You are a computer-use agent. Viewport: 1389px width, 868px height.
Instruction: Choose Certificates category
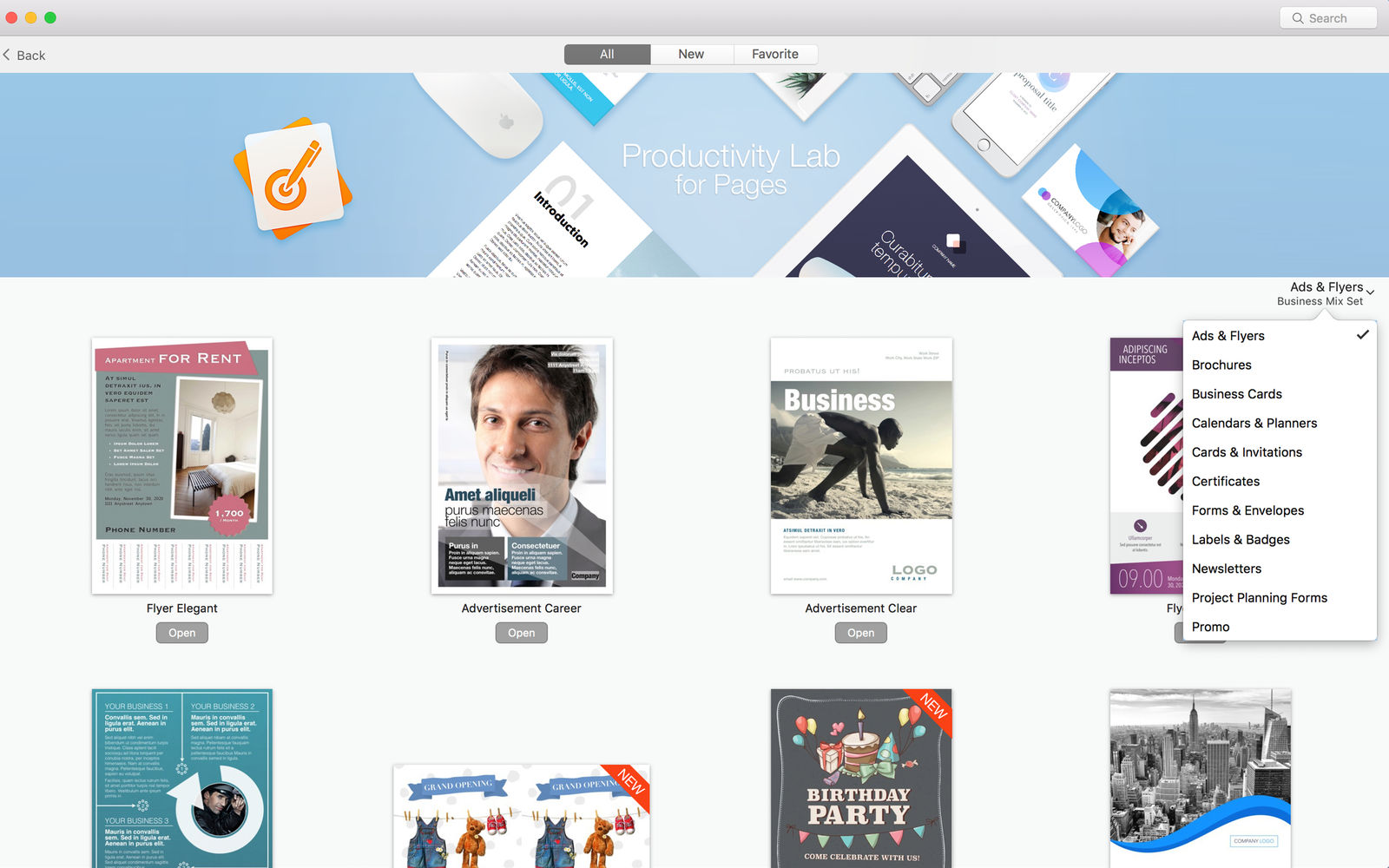[1280, 481]
